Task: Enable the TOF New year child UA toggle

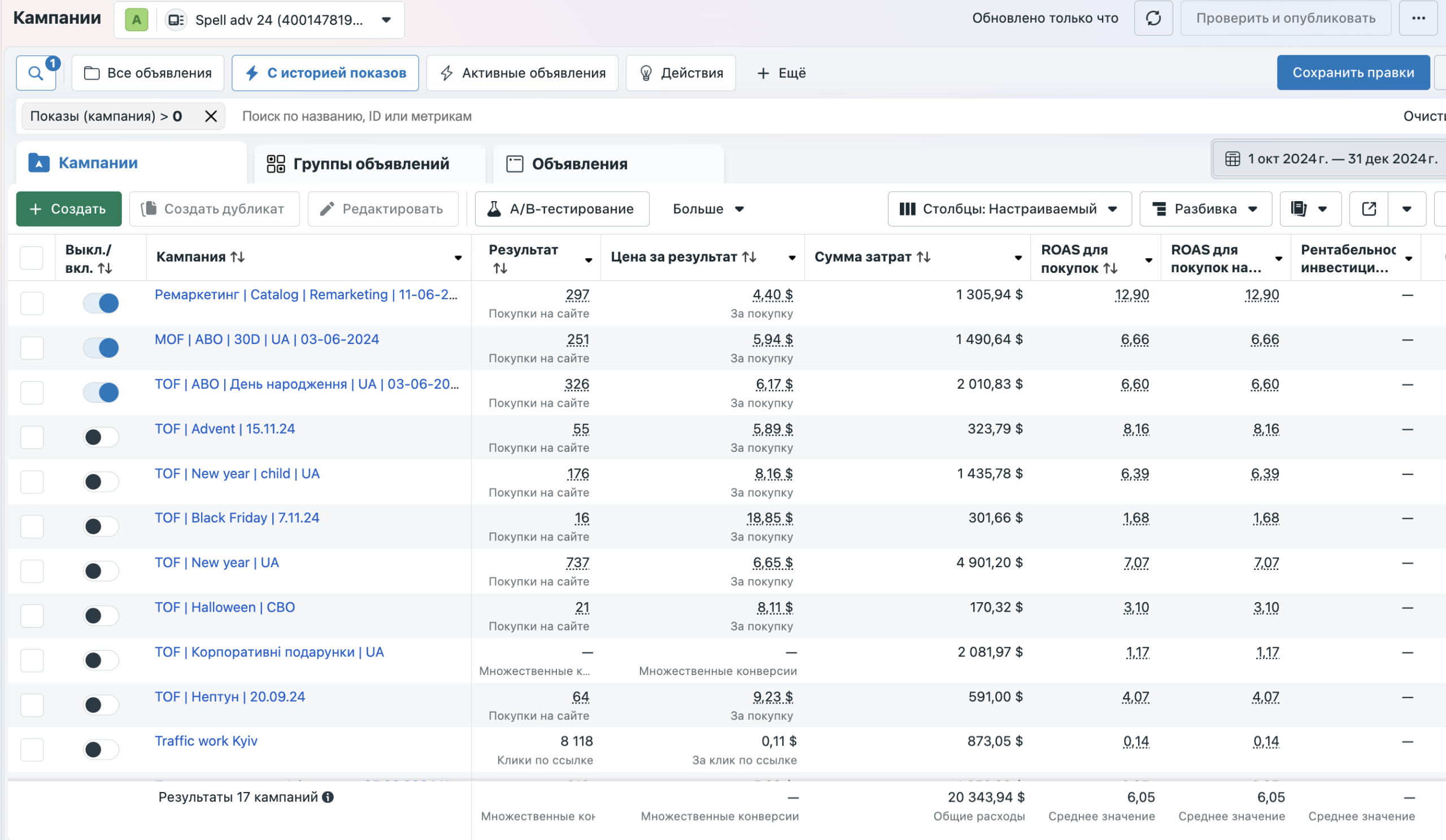Action: click(101, 482)
